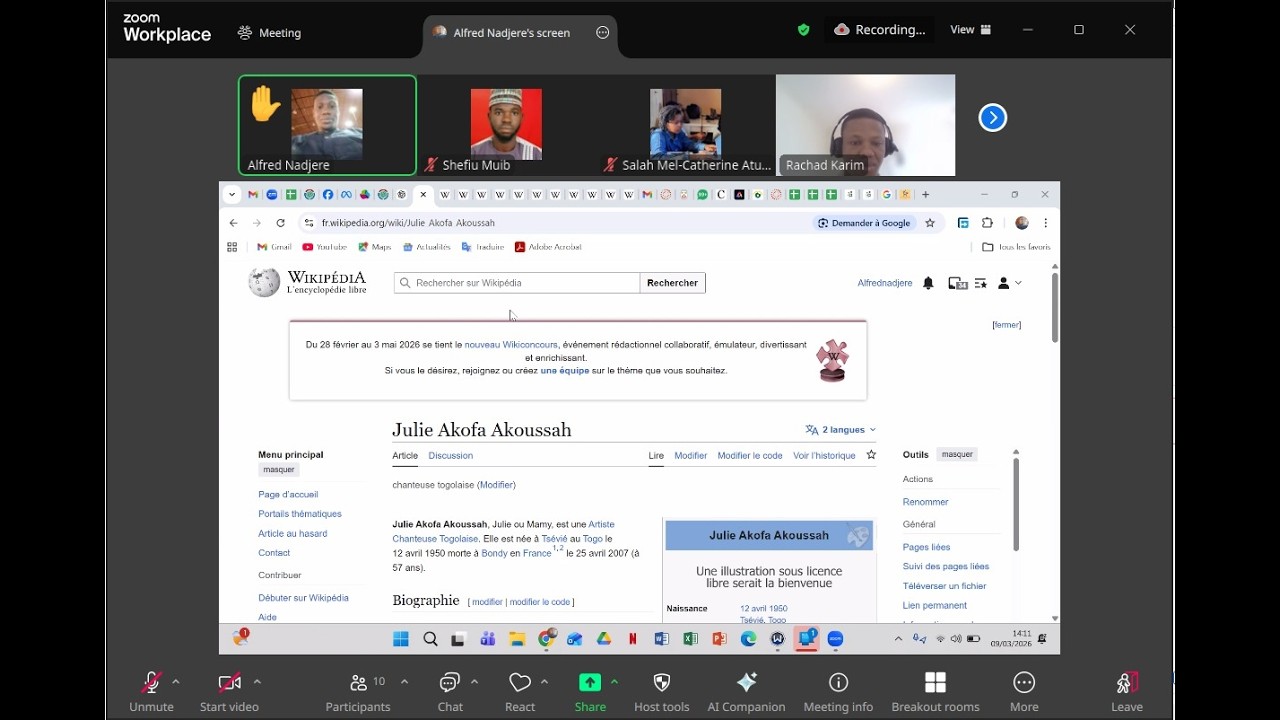Image resolution: width=1280 pixels, height=720 pixels.
Task: Leave the meeting
Action: coord(1126,692)
